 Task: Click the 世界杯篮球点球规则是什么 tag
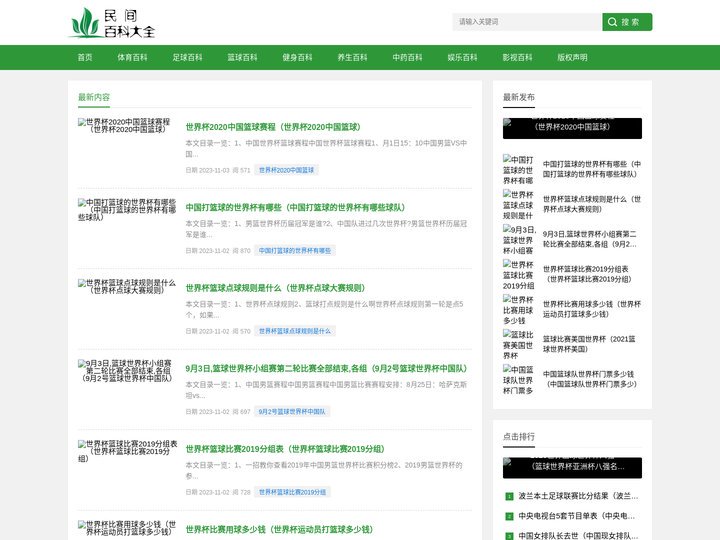pyautogui.click(x=295, y=331)
